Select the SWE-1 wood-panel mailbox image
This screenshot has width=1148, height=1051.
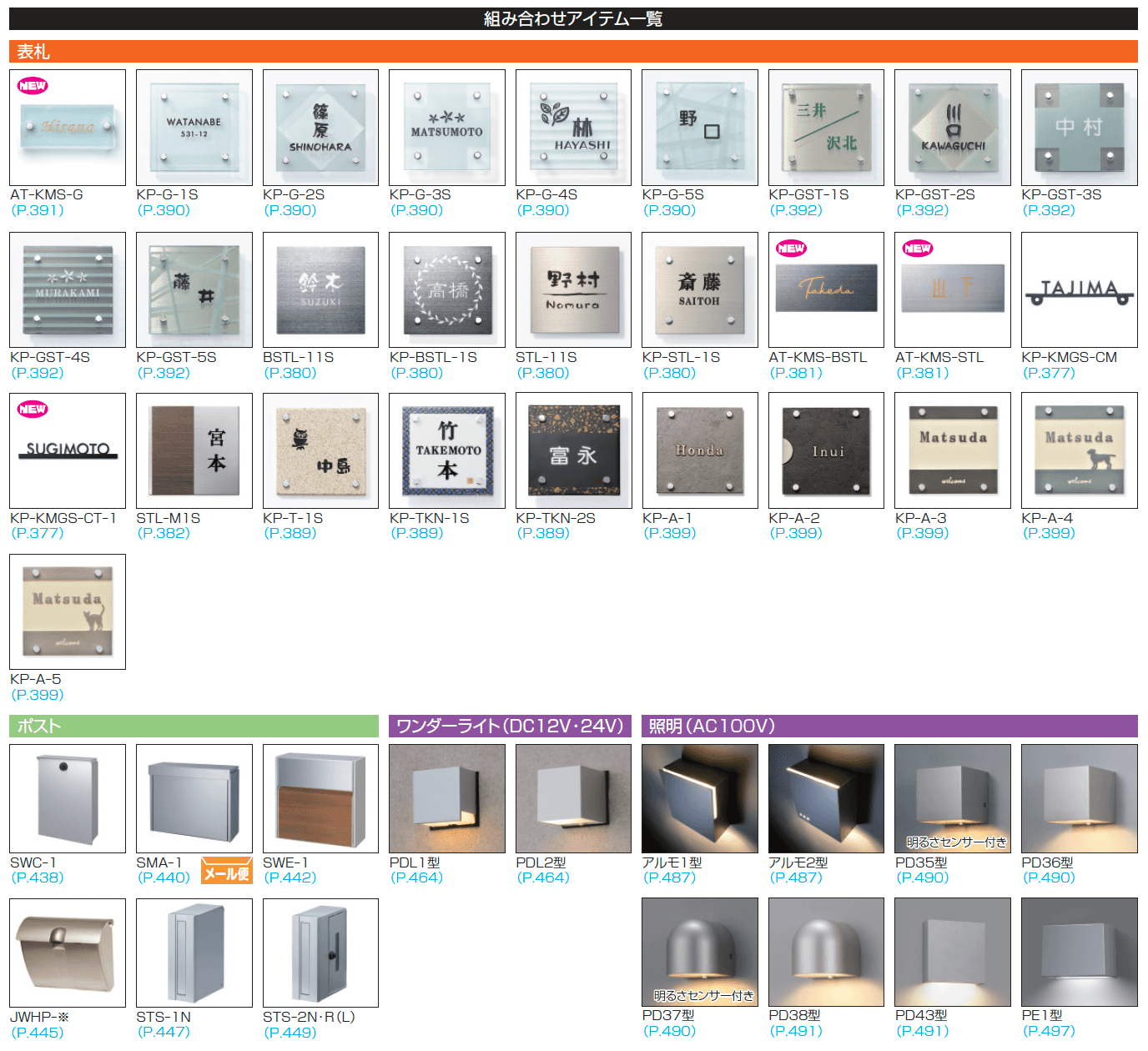coord(320,798)
